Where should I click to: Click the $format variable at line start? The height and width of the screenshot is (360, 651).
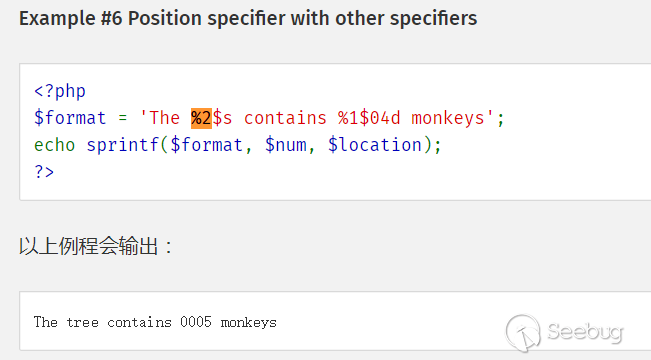(70, 118)
